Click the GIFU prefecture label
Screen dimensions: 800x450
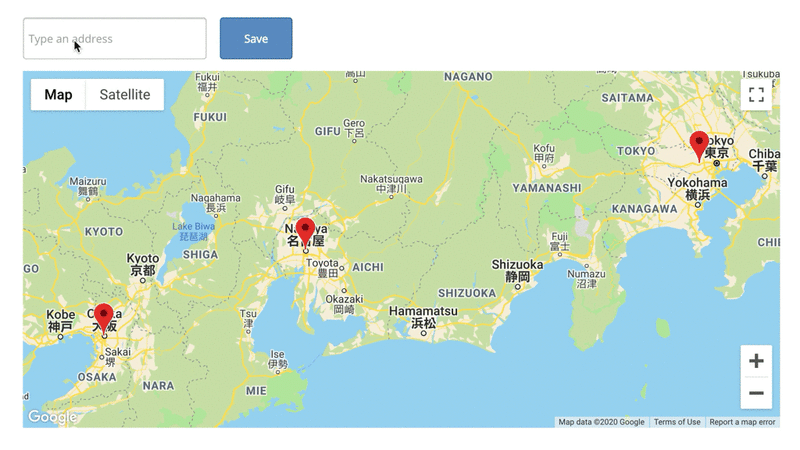pos(327,131)
